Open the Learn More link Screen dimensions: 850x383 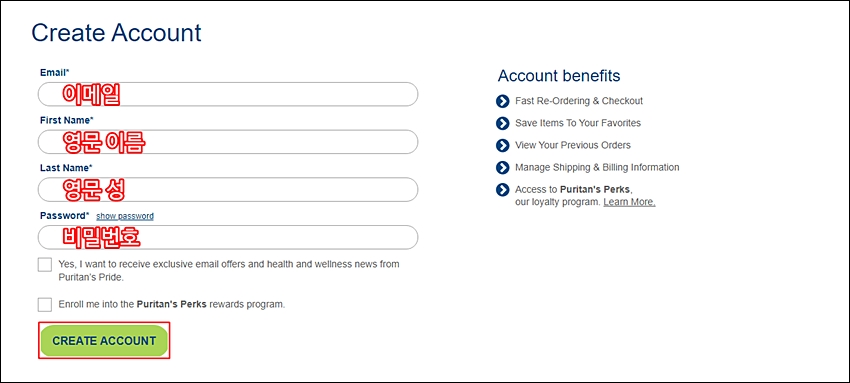click(x=629, y=202)
